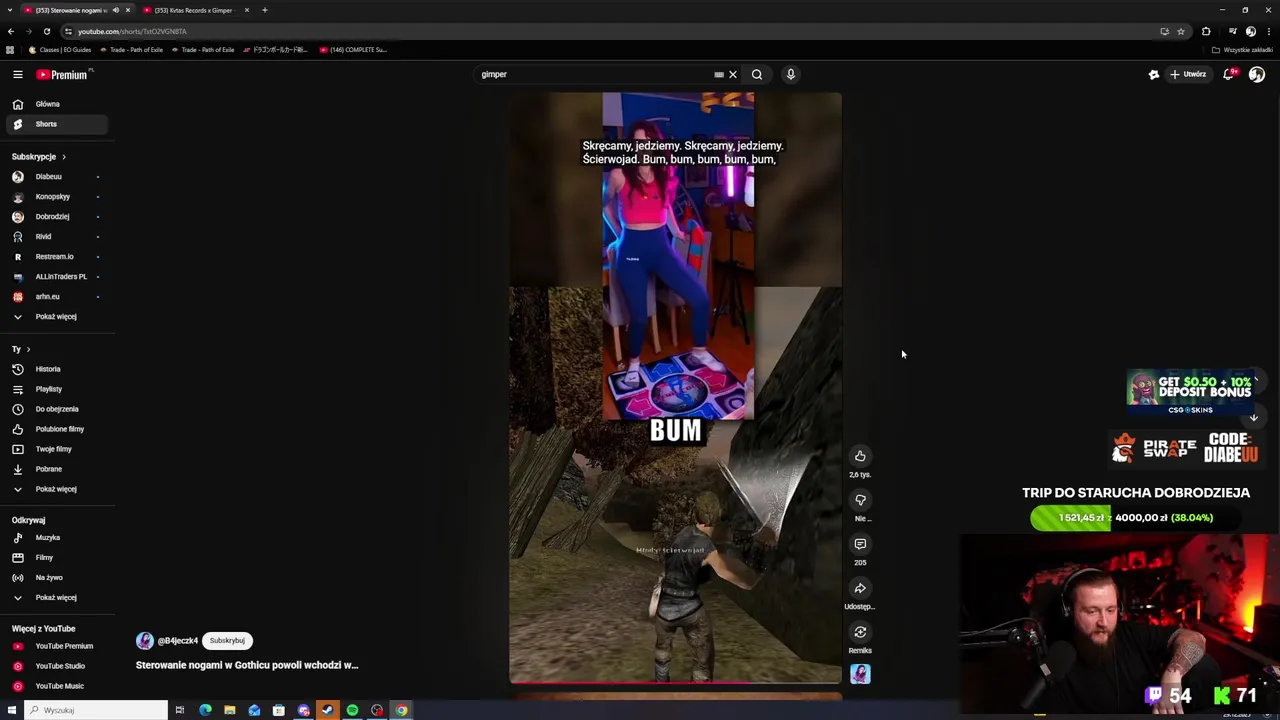Bookmark this page with the star
This screenshot has width=1280, height=720.
click(x=1180, y=31)
